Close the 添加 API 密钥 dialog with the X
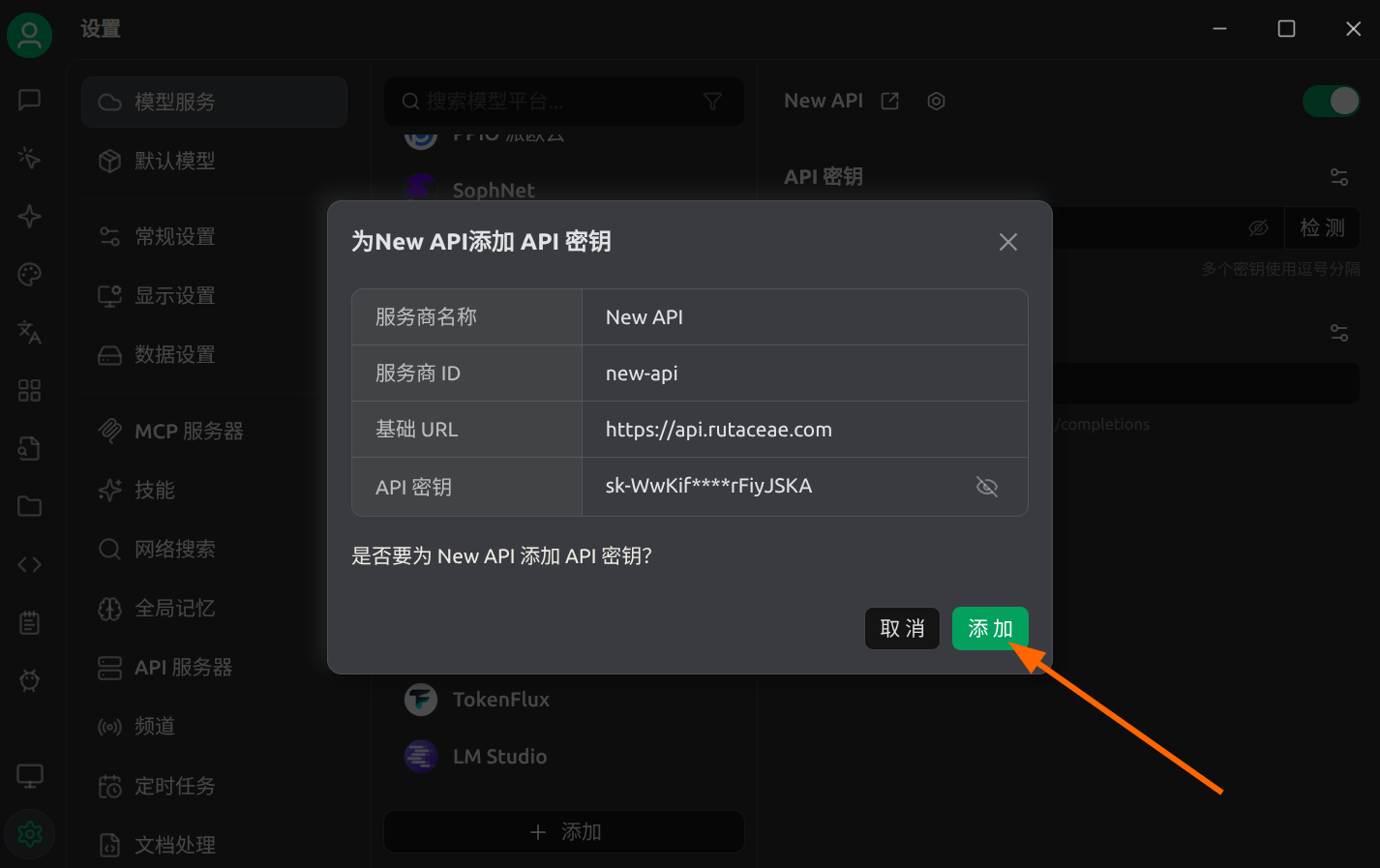Viewport: 1380px width, 868px height. tap(1008, 242)
